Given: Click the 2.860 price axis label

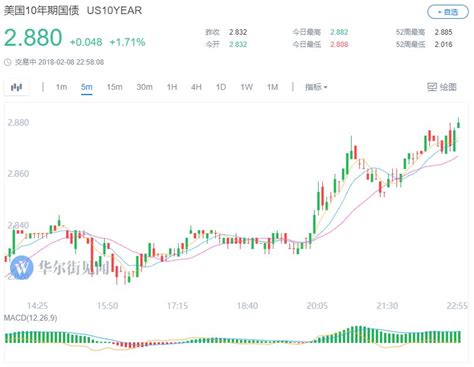Looking at the screenshot, I should click(18, 174).
